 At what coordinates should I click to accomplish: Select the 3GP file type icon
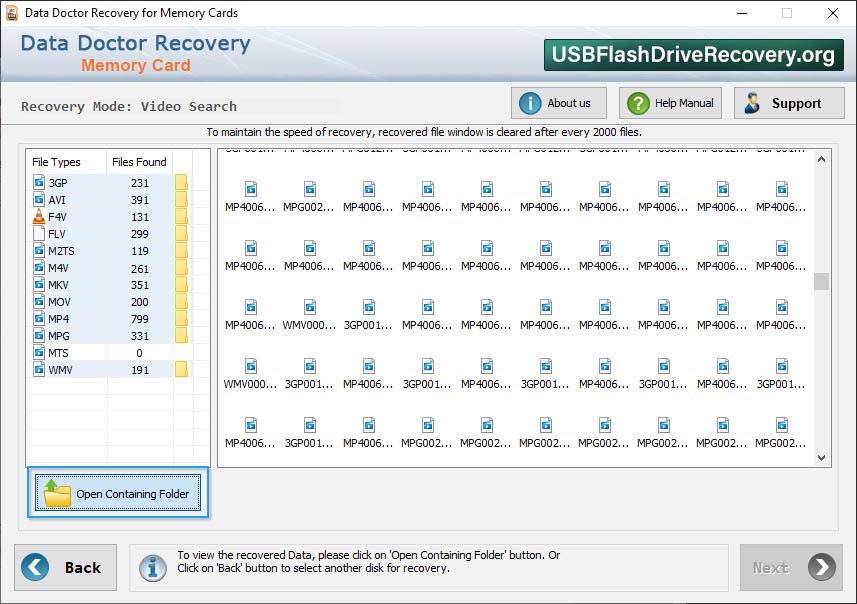tap(39, 182)
